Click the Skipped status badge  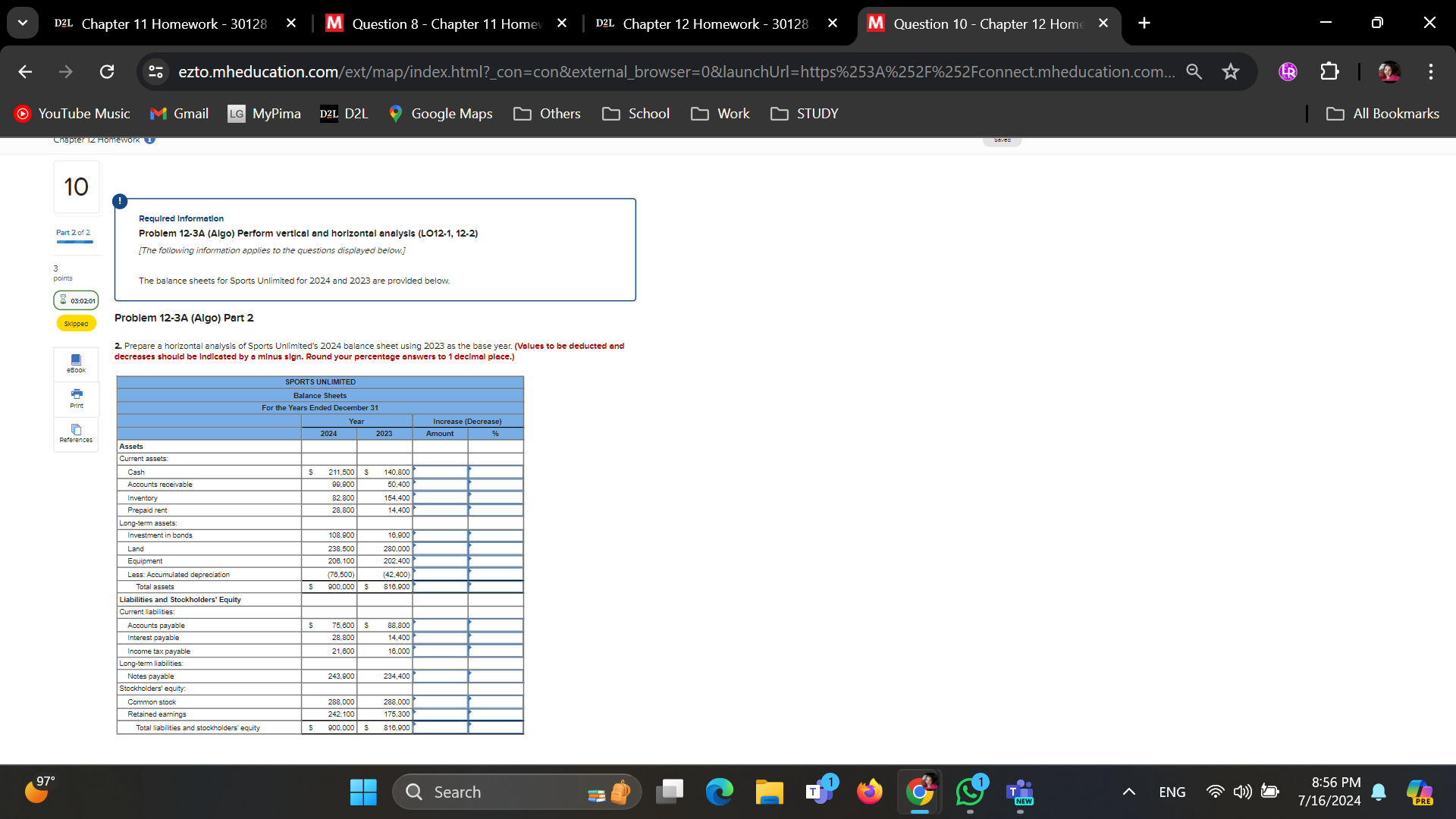coord(76,323)
